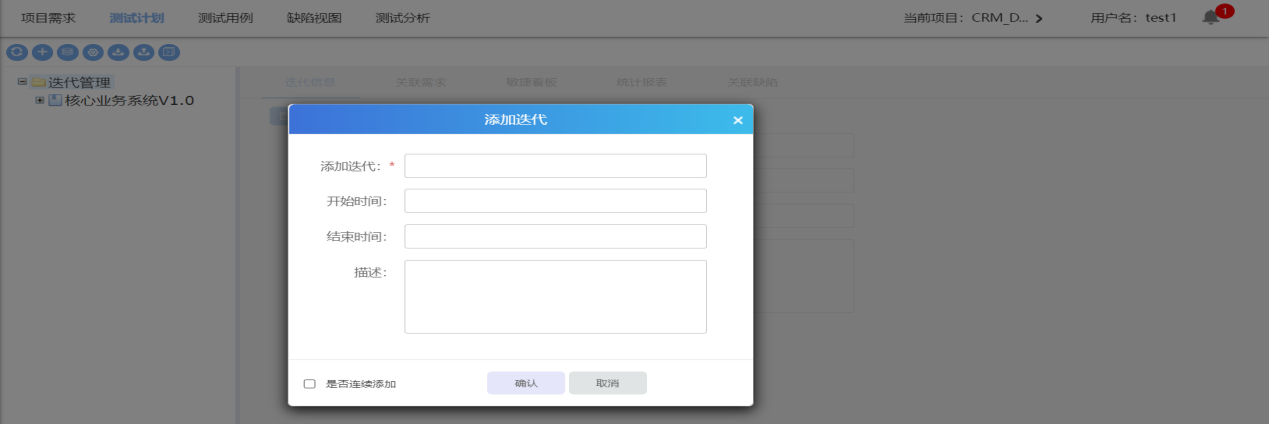Viewport: 1269px width, 424px height.
Task: Open the 项目需求 menu
Action: [48, 18]
